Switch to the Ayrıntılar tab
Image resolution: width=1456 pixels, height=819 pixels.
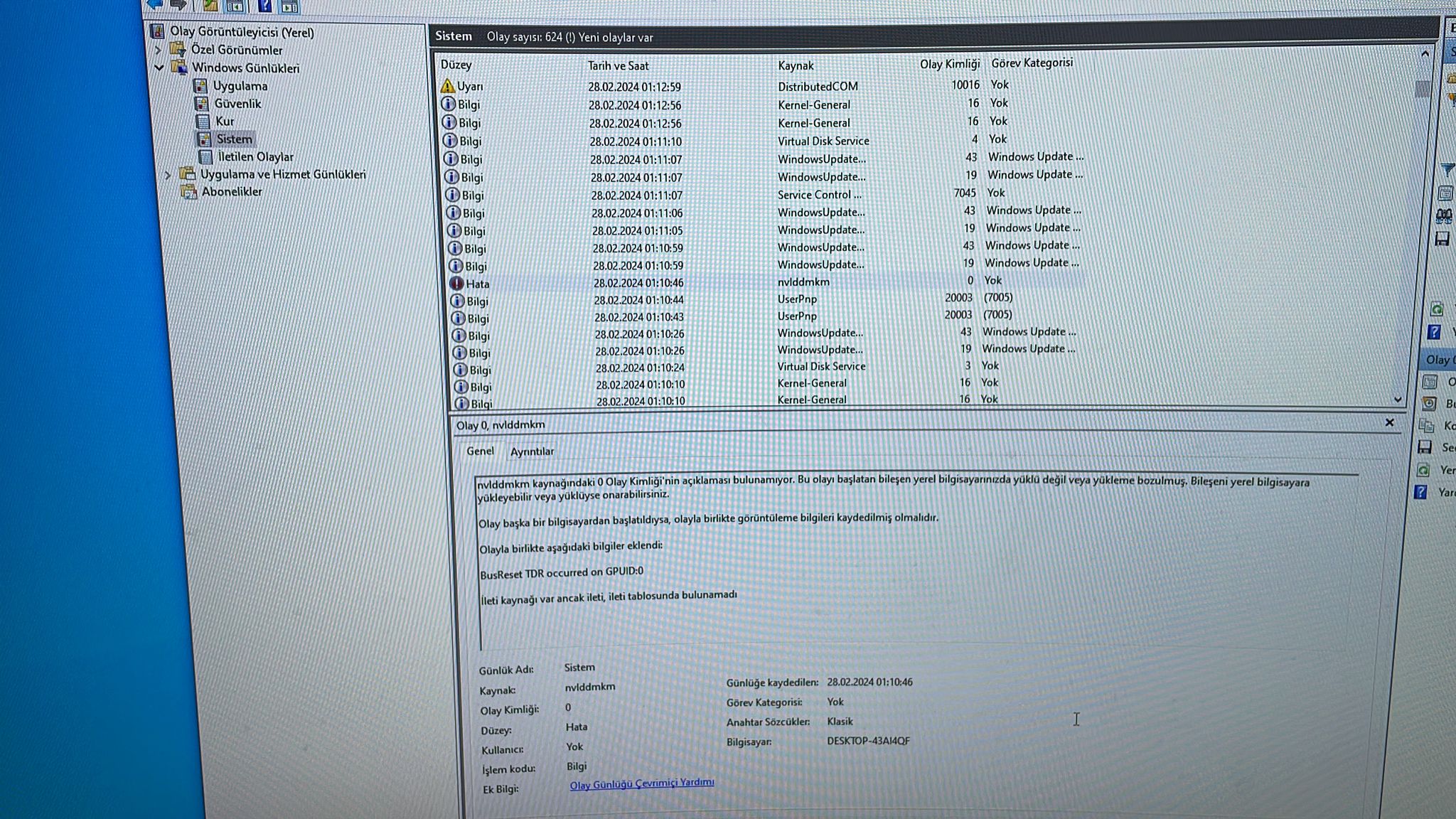pyautogui.click(x=532, y=451)
